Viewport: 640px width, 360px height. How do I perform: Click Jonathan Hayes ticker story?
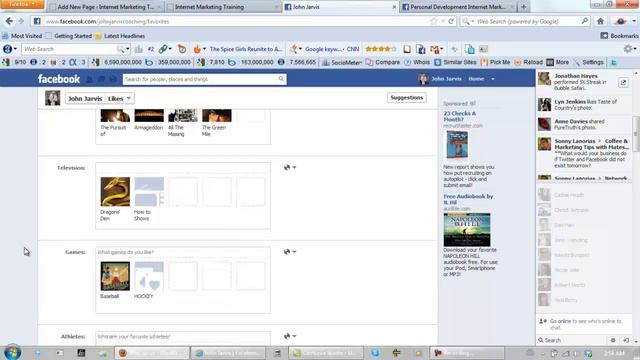[584, 82]
